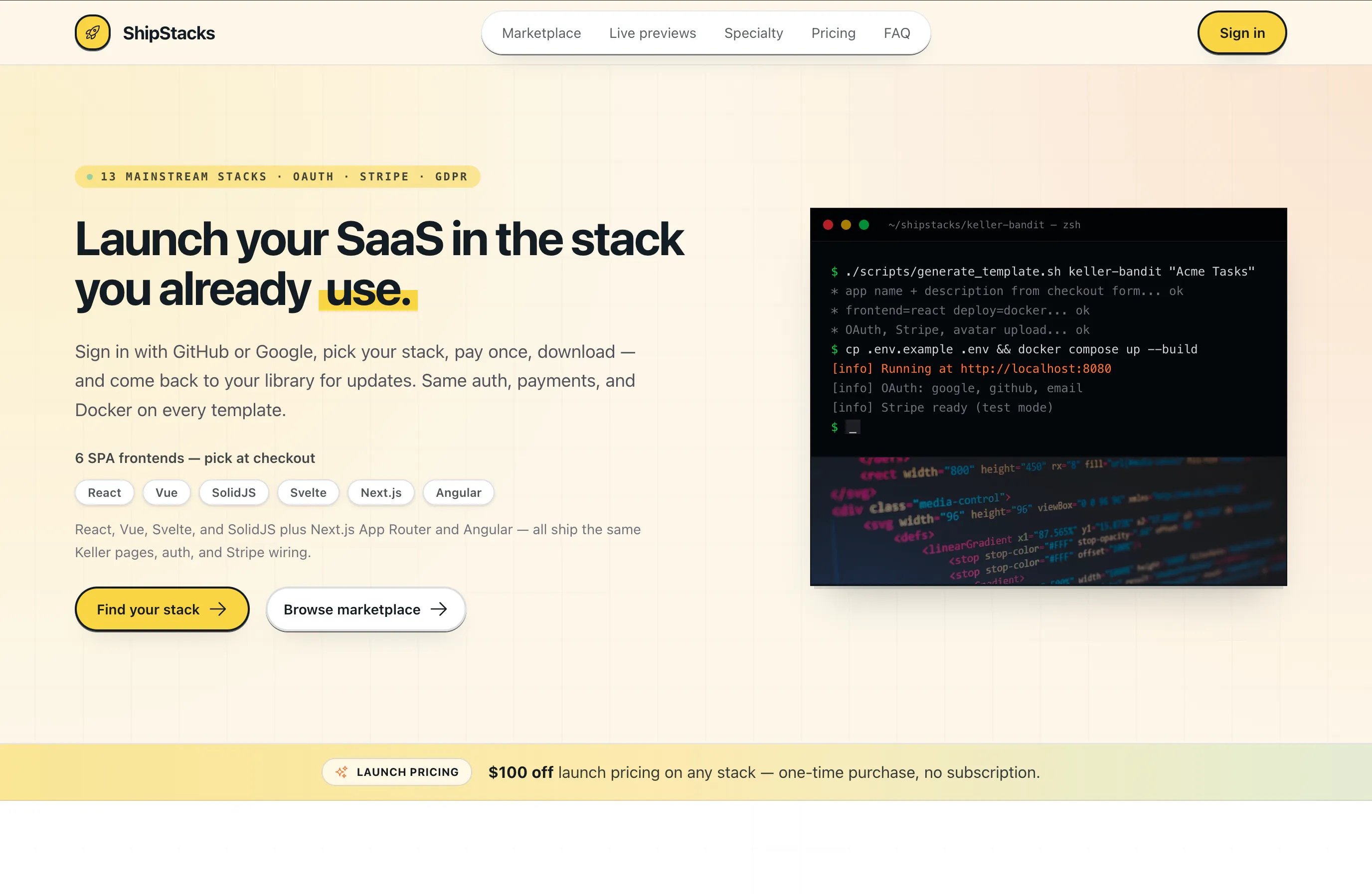This screenshot has height=894, width=1372.
Task: Click 'app name + description from checkout form' line
Action: (1007, 291)
